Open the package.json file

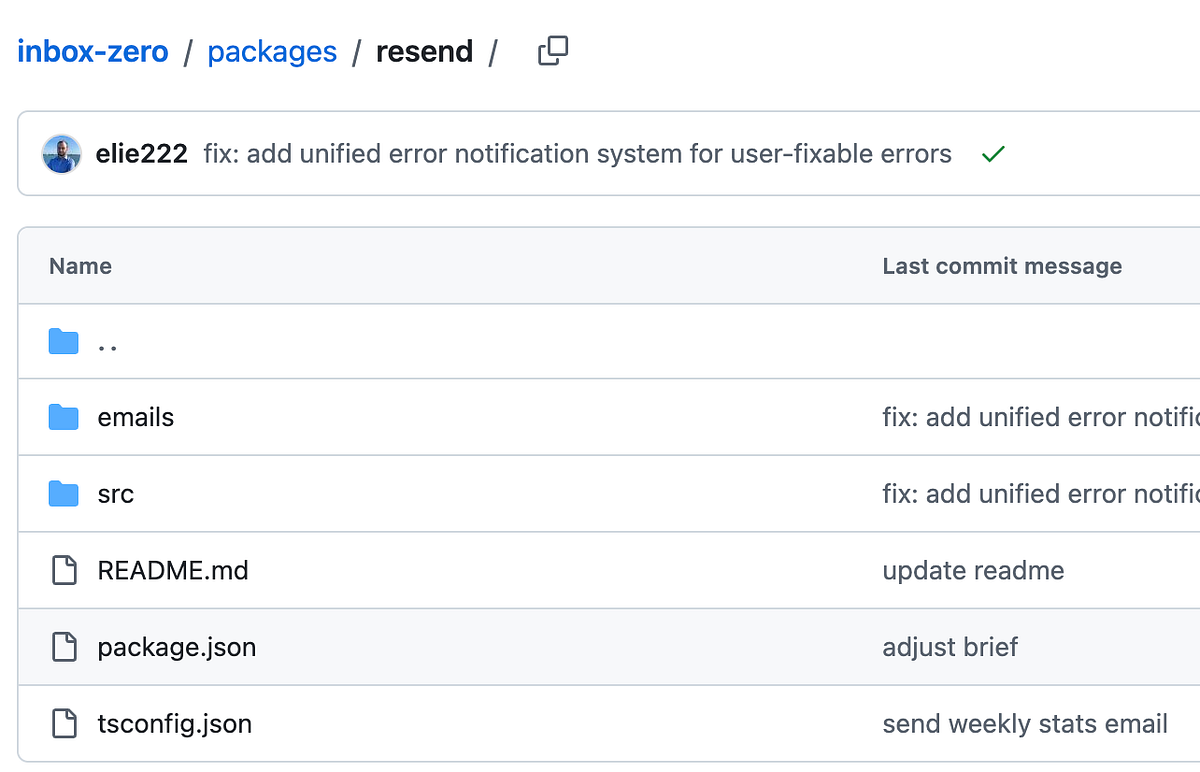[177, 647]
